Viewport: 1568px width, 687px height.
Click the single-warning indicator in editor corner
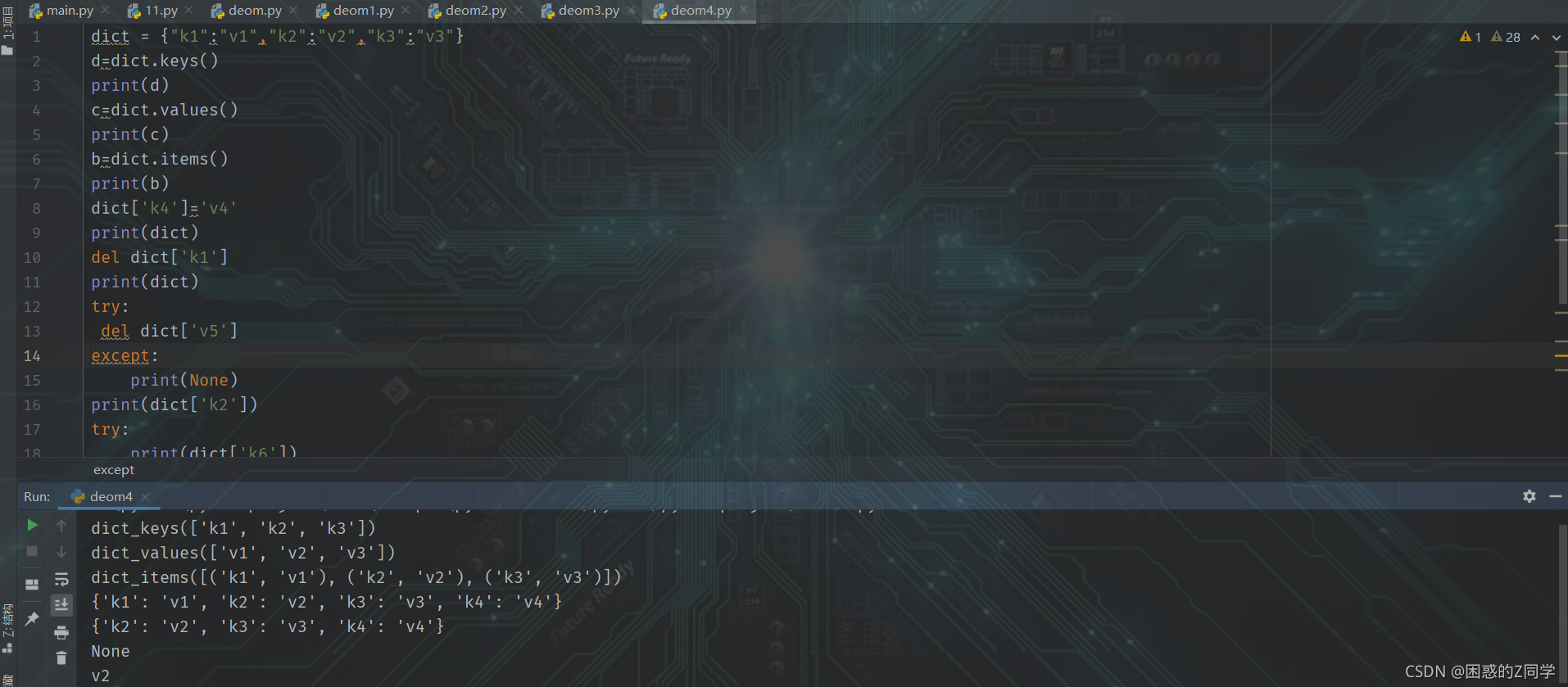[1471, 37]
